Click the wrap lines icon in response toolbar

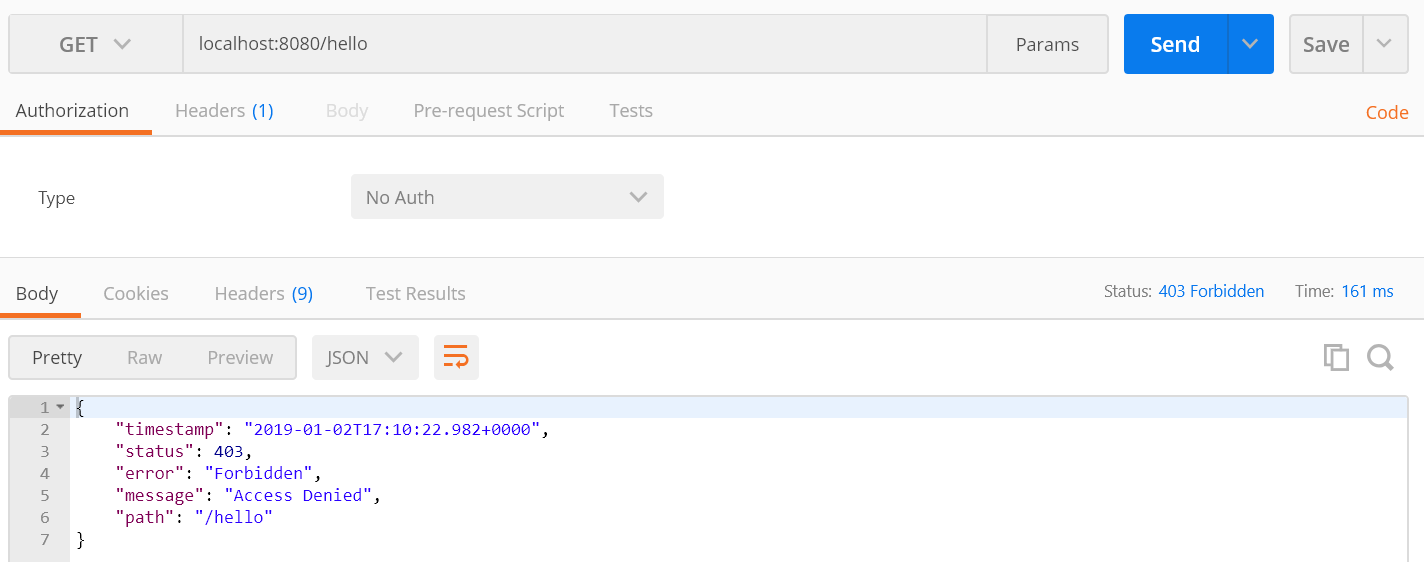[456, 358]
